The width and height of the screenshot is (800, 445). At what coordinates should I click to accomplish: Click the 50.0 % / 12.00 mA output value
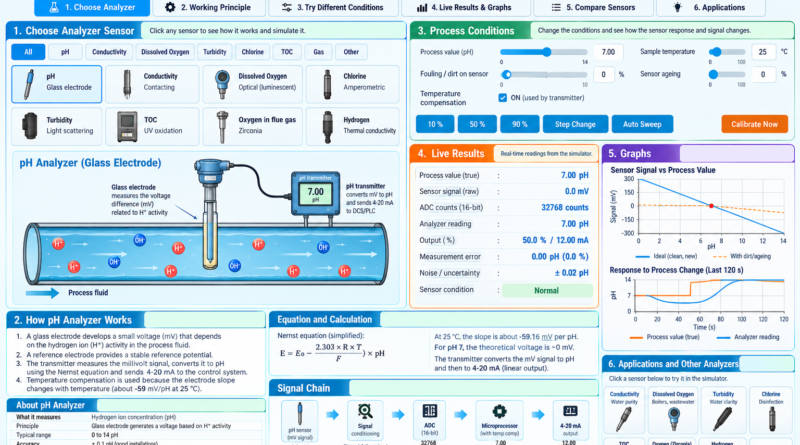point(555,240)
